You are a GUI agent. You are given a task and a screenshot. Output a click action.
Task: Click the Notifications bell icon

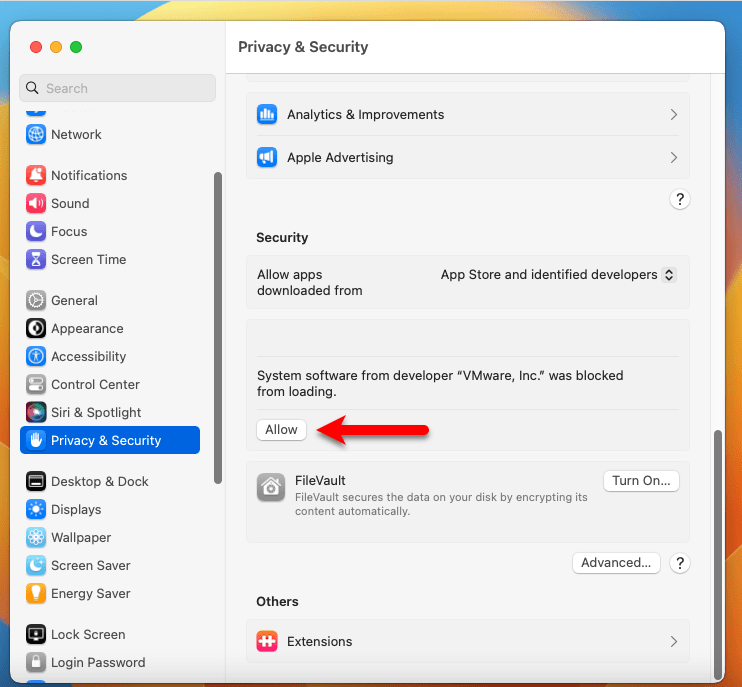[x=36, y=176]
